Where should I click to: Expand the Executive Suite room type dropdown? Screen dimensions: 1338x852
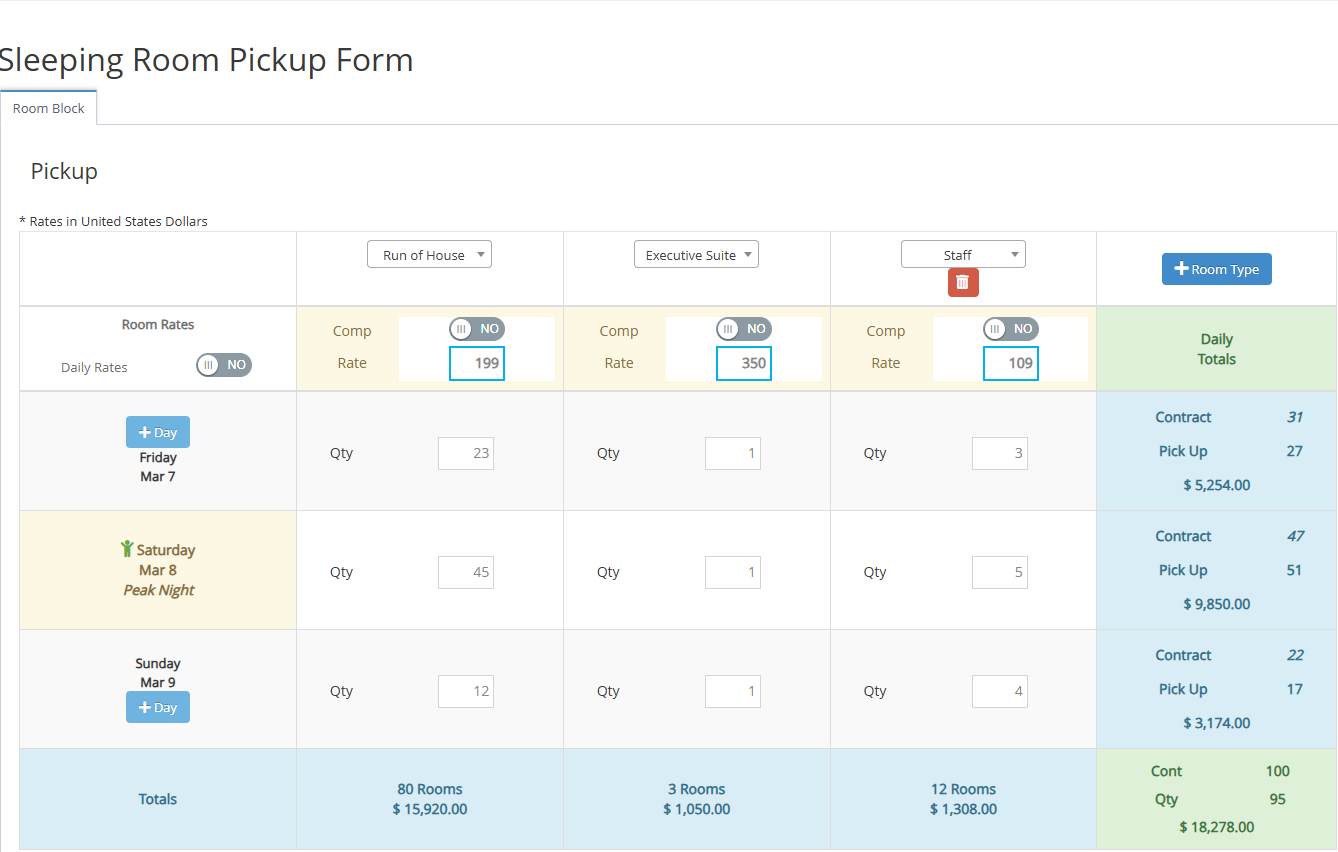[696, 255]
